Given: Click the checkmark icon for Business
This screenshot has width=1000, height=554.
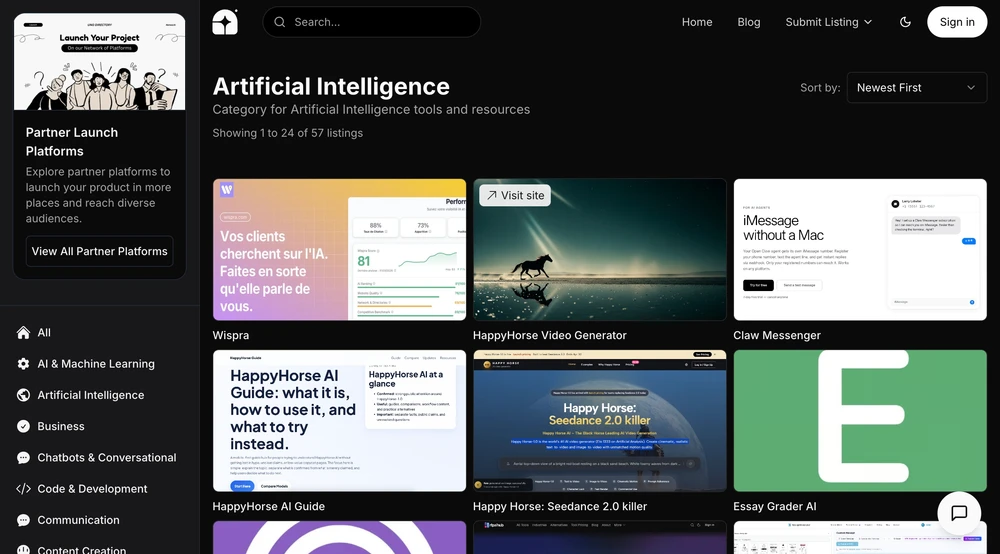Looking at the screenshot, I should point(24,426).
